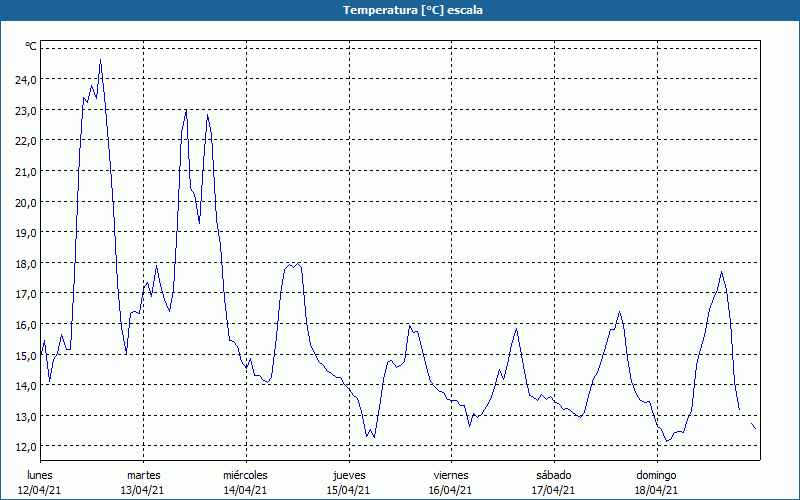Click the 18/04/21 date label
This screenshot has height=500, width=800.
pyautogui.click(x=656, y=490)
